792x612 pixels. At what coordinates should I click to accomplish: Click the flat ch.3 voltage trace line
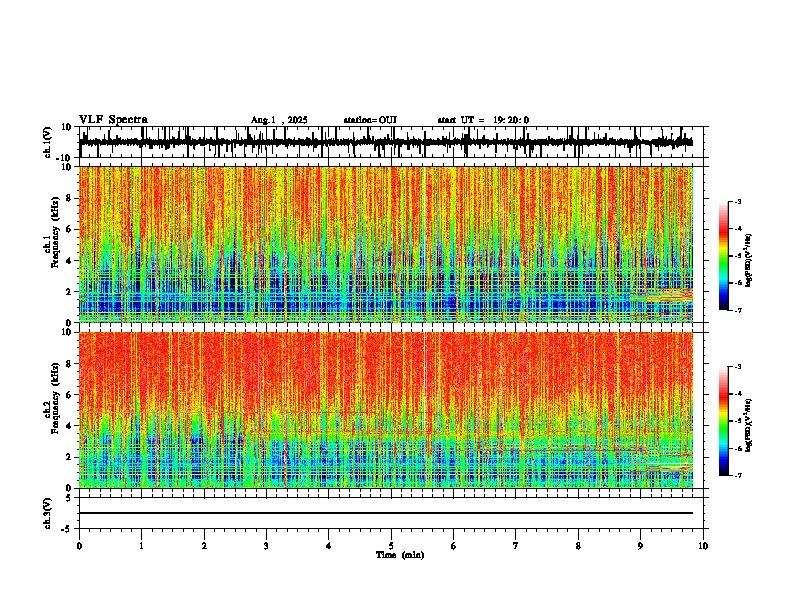tap(385, 513)
